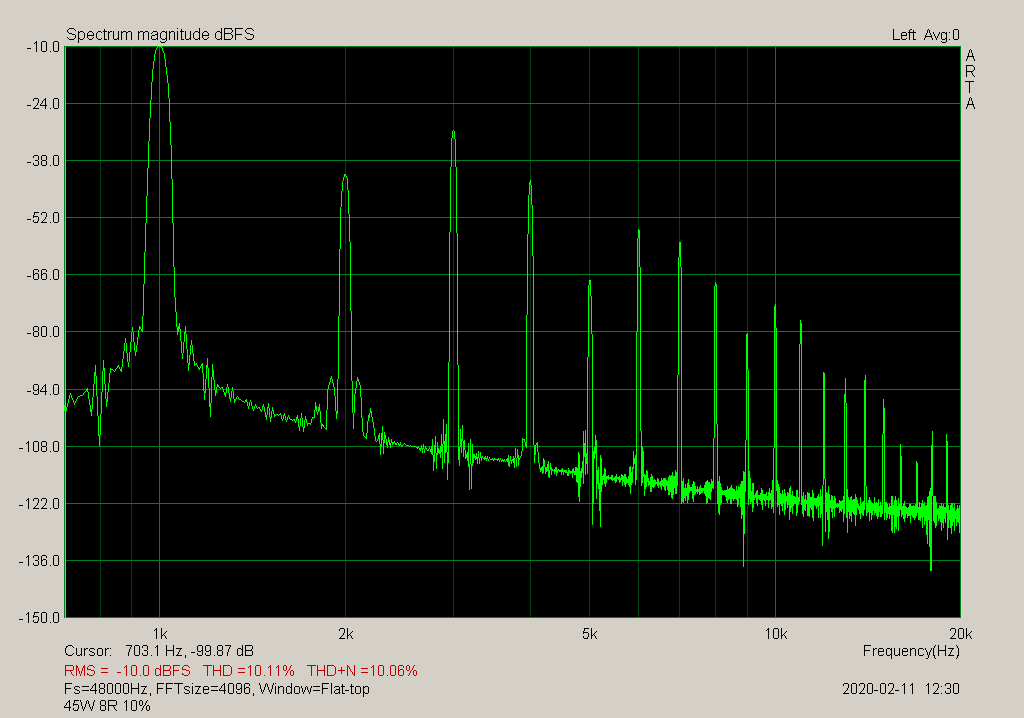The height and width of the screenshot is (718, 1024).
Task: Click the 'Left Avg:0' channel label
Action: click(925, 35)
